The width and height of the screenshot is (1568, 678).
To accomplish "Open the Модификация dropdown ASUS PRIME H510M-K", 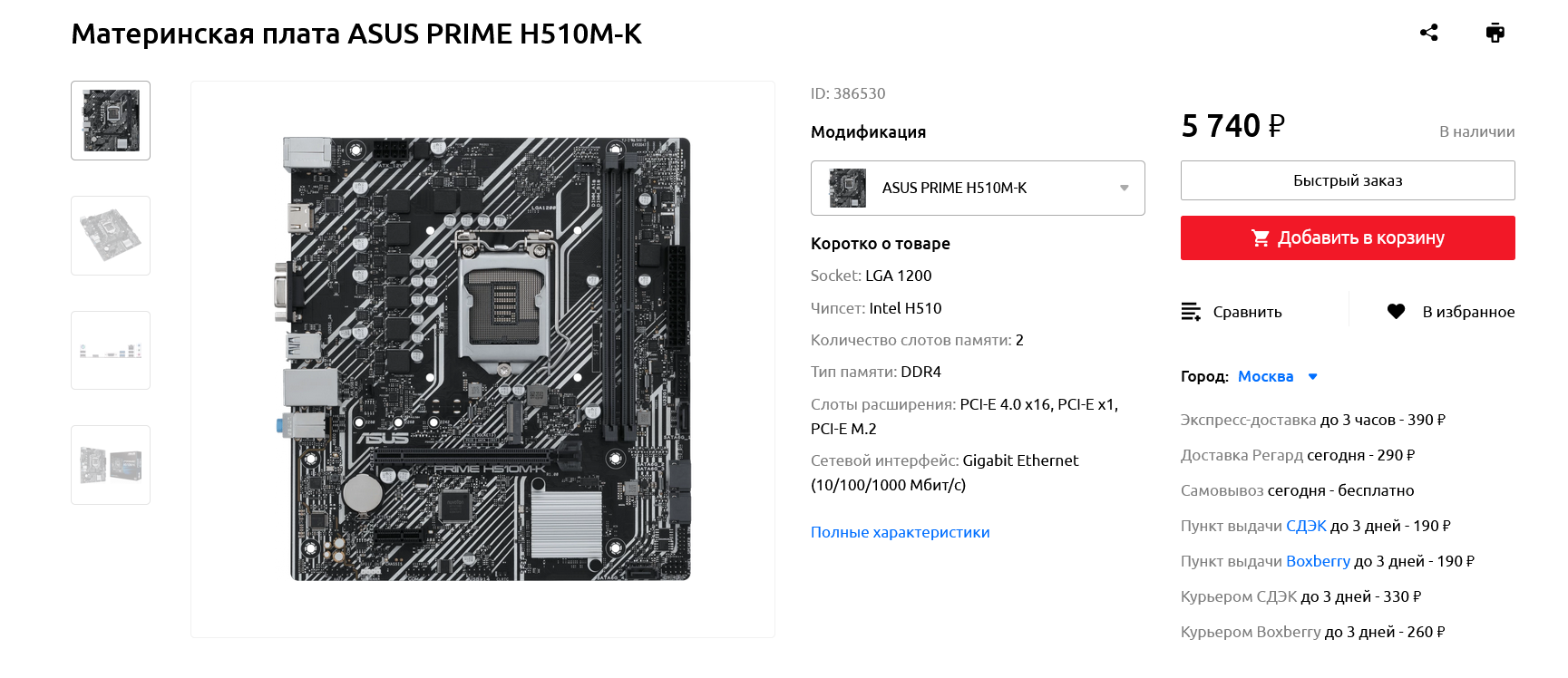I will pyautogui.click(x=978, y=188).
